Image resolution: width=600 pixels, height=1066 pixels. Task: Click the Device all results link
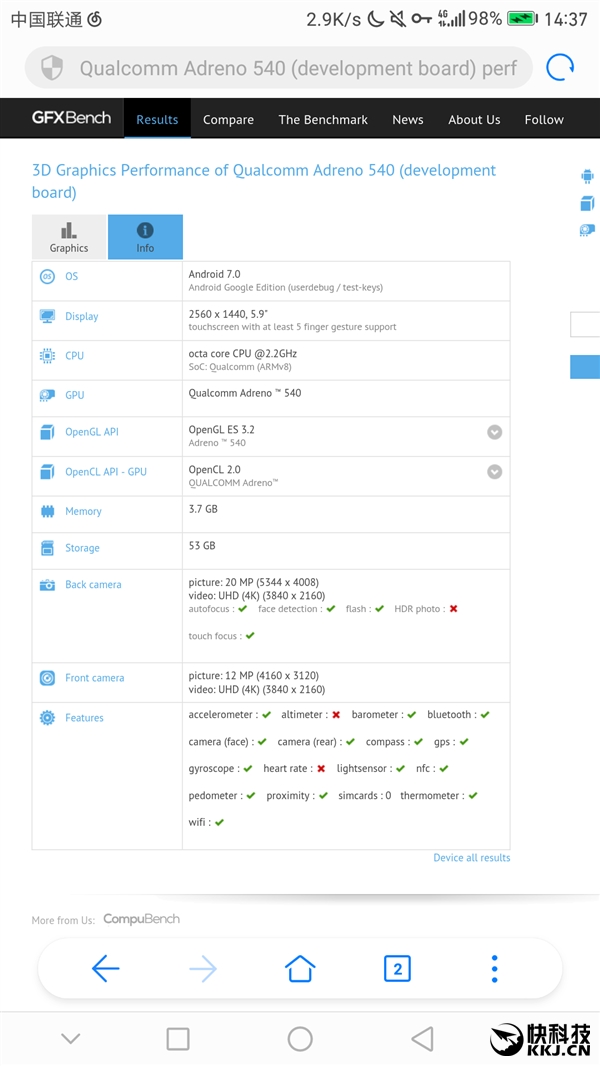(x=471, y=857)
